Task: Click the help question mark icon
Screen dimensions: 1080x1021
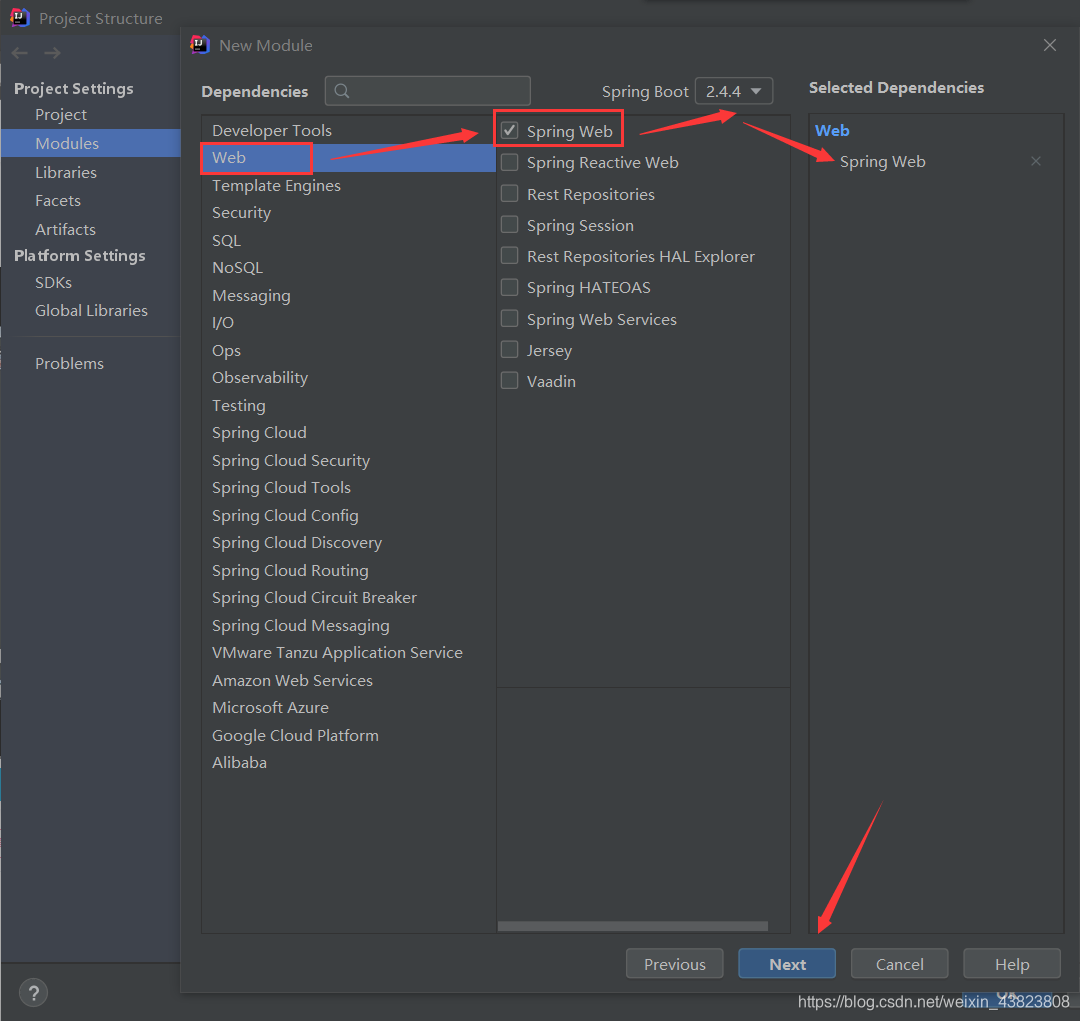Action: click(33, 993)
